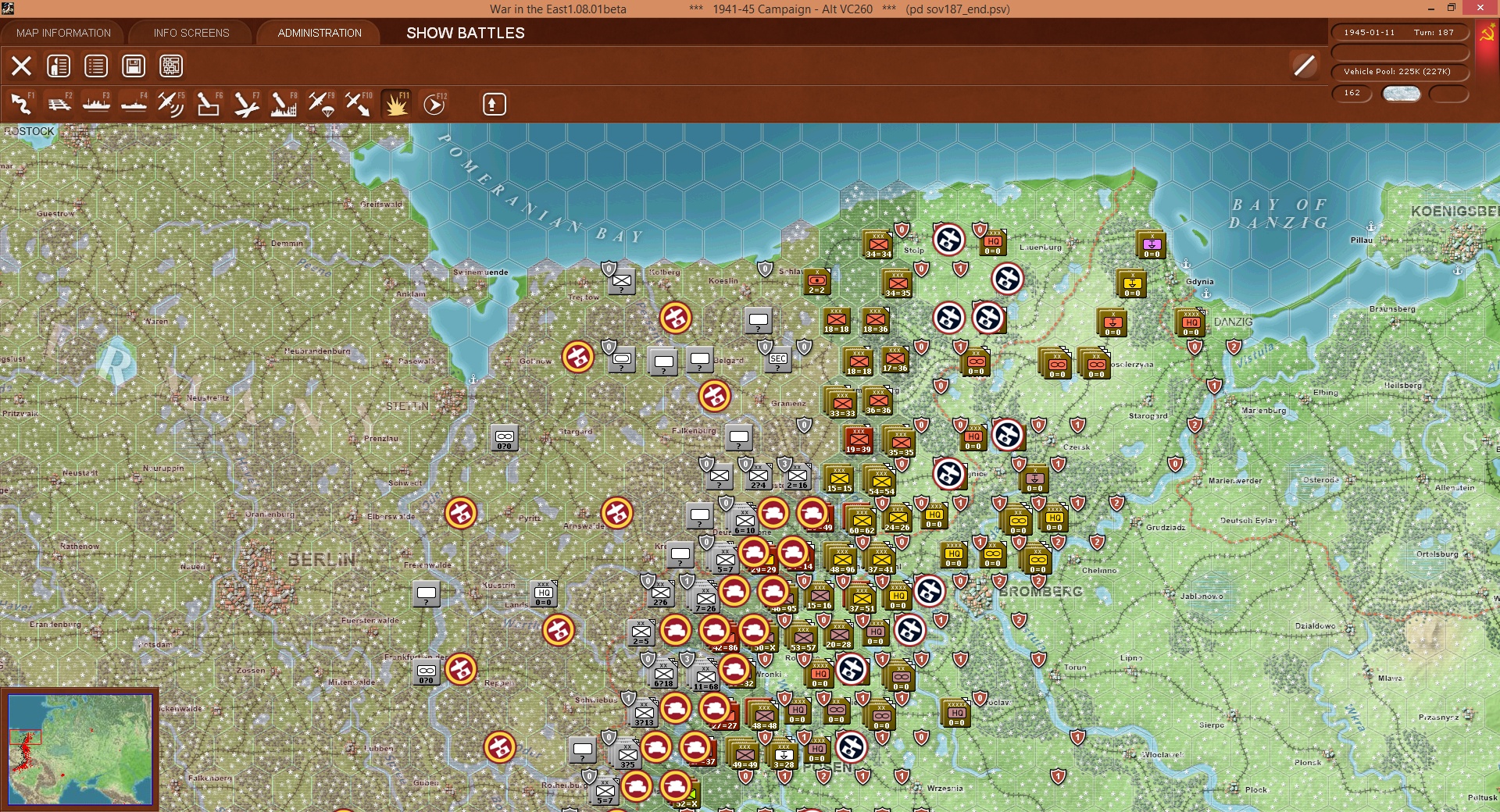Click the SHOW BATTLES heading
The height and width of the screenshot is (812, 1500).
[466, 33]
